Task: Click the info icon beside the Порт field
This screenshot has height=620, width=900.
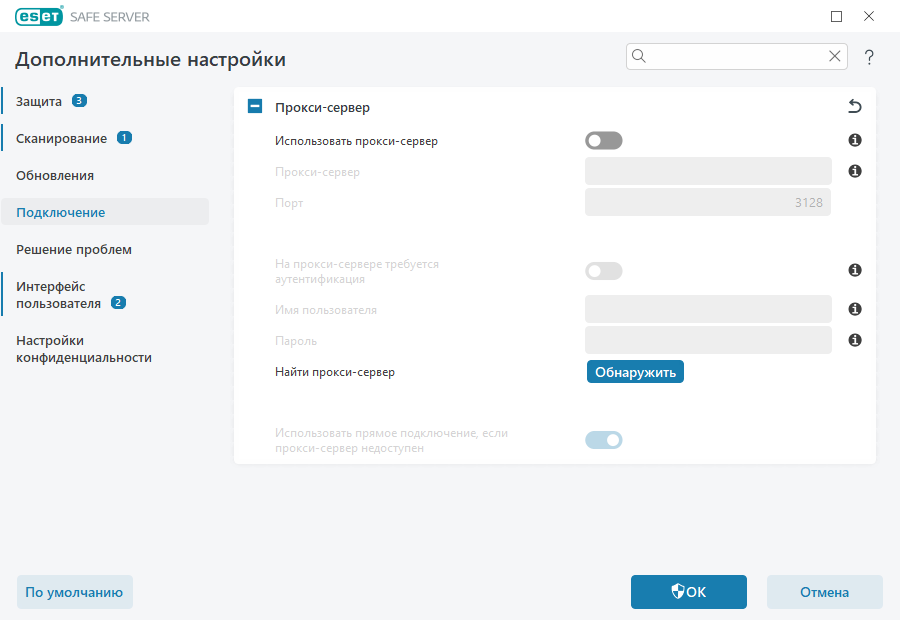Action: tap(854, 171)
